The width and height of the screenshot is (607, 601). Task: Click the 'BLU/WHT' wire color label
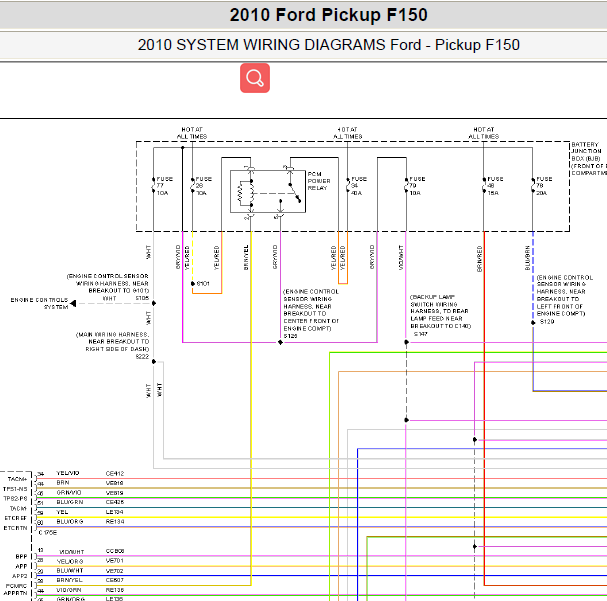click(70, 571)
